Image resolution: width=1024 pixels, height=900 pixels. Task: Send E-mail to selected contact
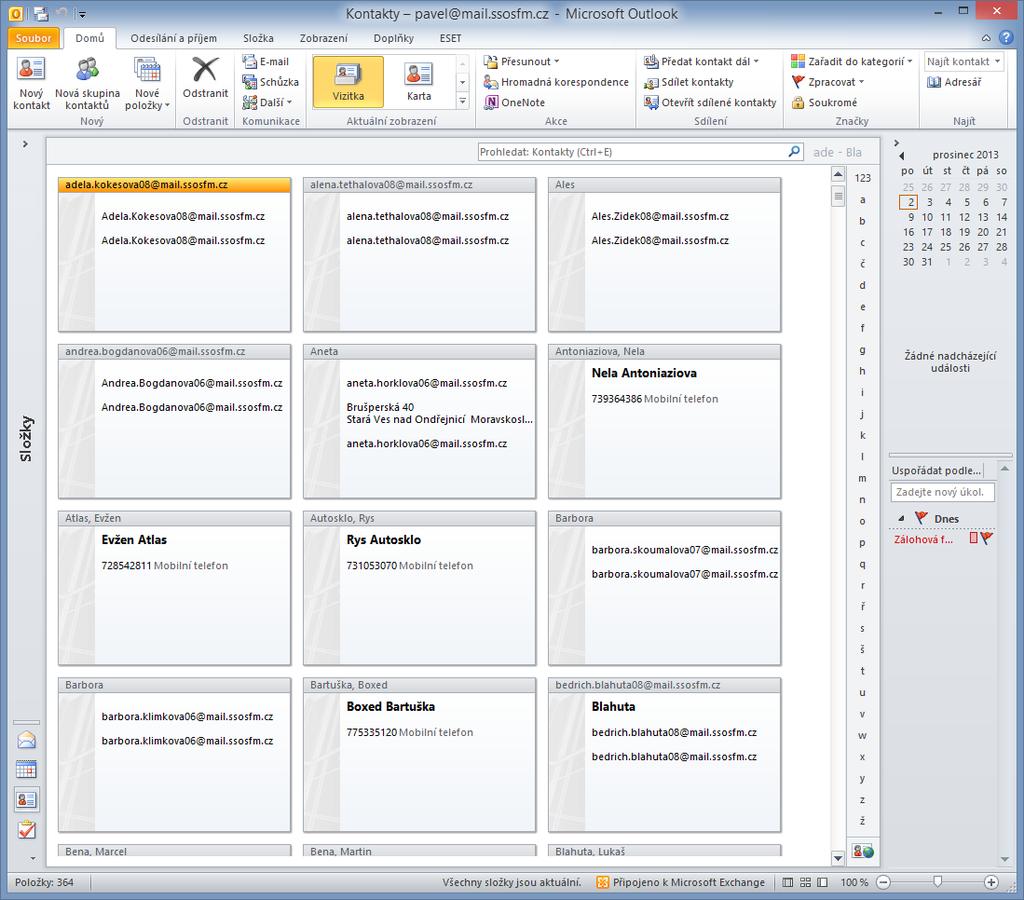(x=266, y=61)
